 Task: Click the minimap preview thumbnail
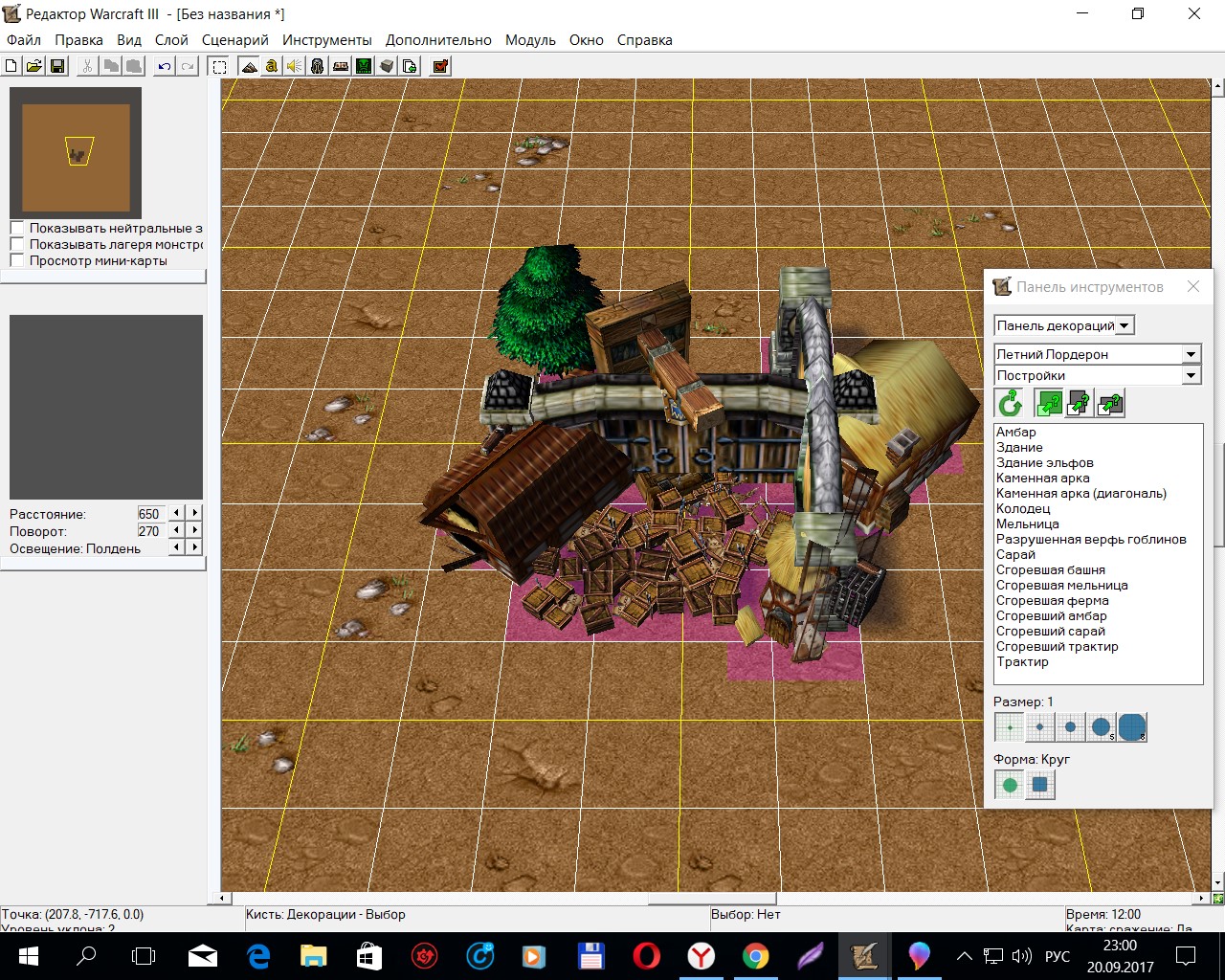click(x=76, y=153)
